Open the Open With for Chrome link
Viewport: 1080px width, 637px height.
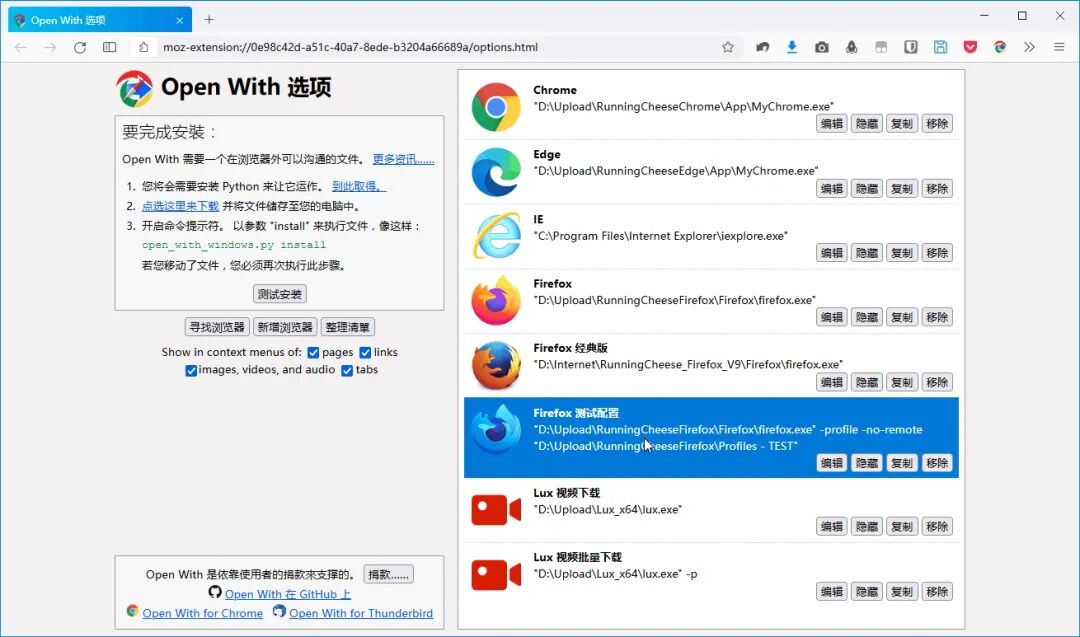(202, 613)
